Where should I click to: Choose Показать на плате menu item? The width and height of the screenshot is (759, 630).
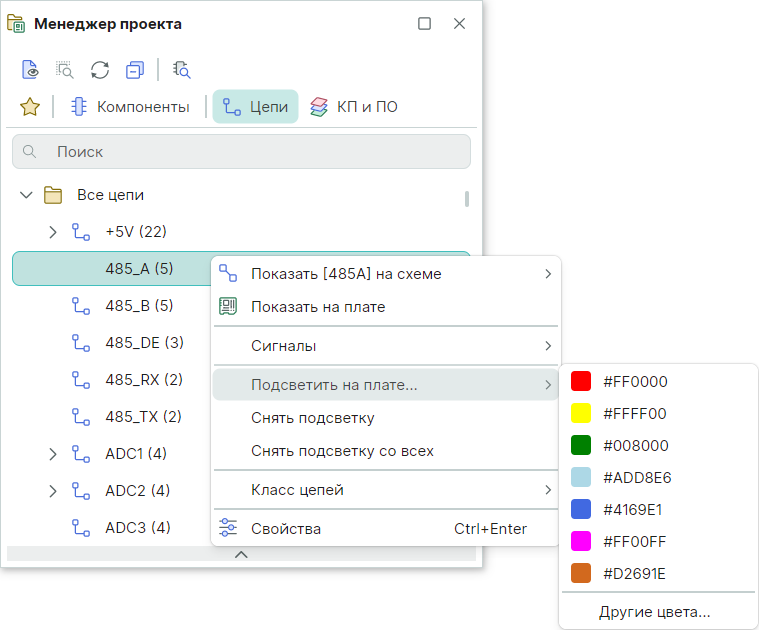point(317,307)
